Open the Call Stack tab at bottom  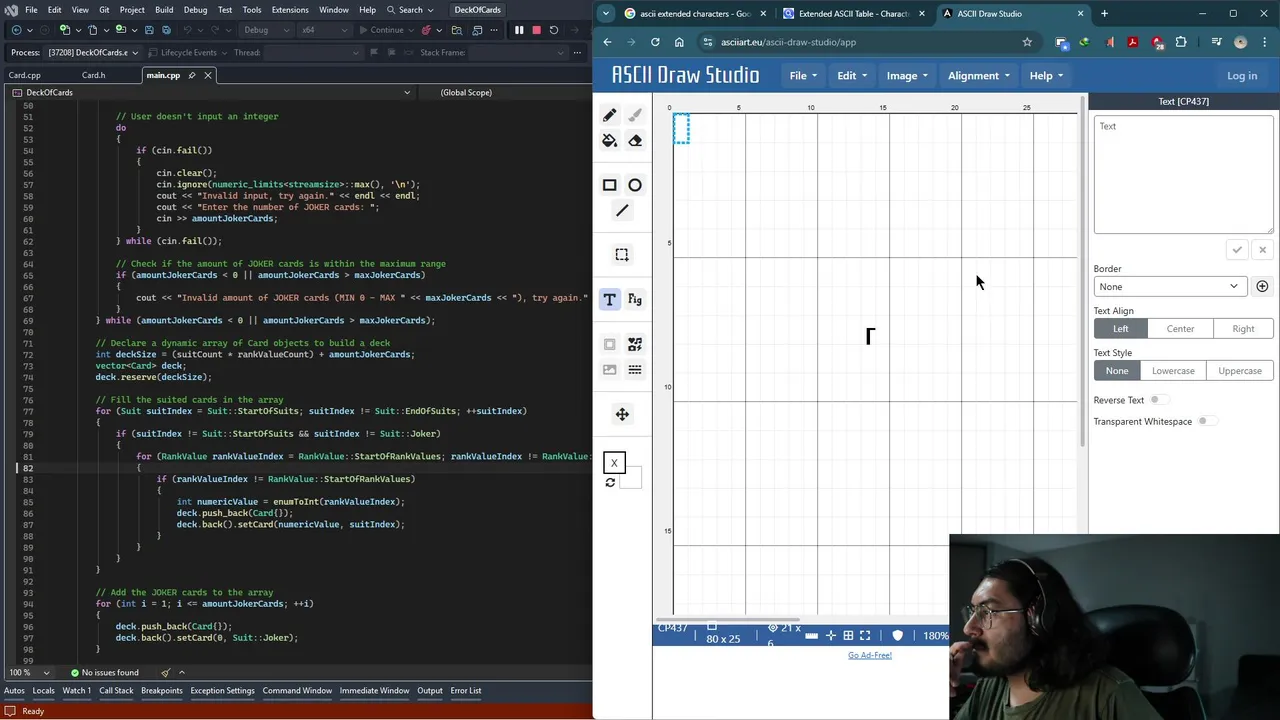click(x=116, y=690)
